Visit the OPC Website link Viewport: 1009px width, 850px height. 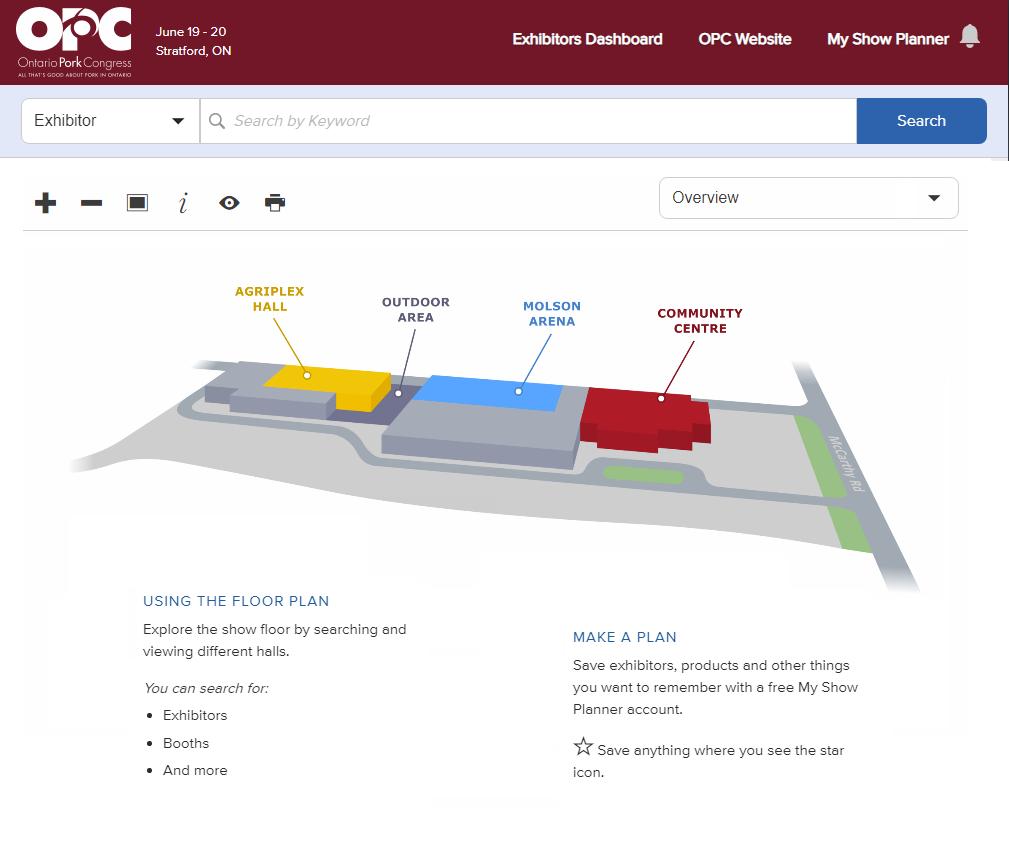(x=745, y=39)
